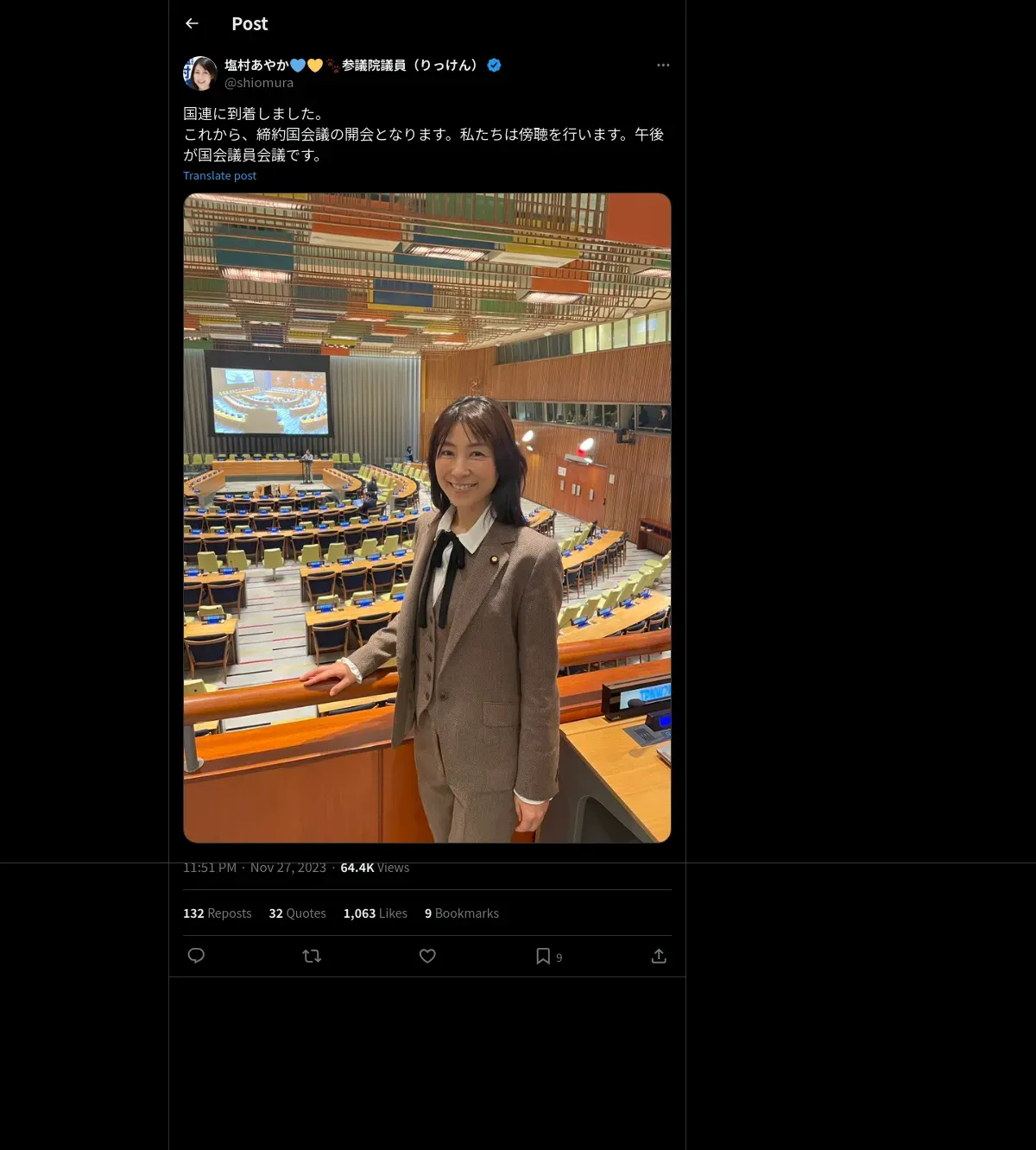Open the 1,063 Likes list
This screenshot has height=1150, width=1036.
pyautogui.click(x=376, y=913)
